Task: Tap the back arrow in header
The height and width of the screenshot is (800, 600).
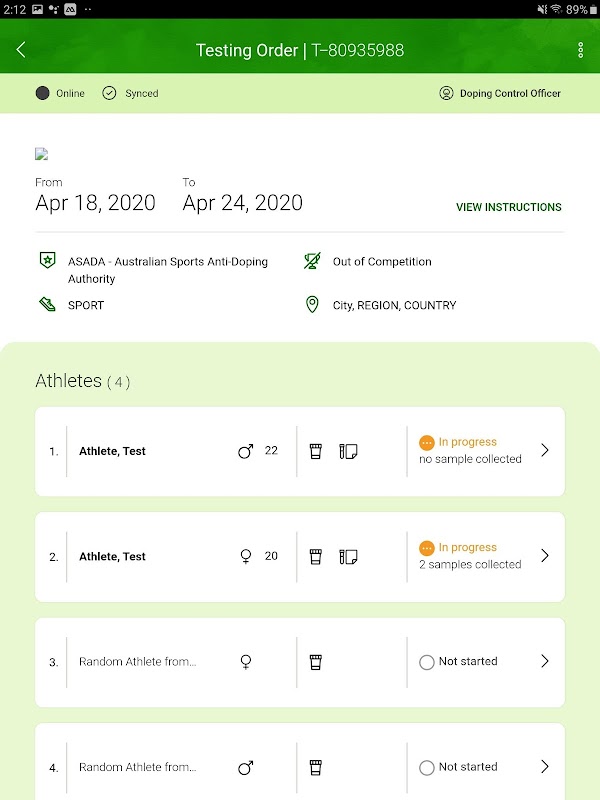Action: (21, 50)
